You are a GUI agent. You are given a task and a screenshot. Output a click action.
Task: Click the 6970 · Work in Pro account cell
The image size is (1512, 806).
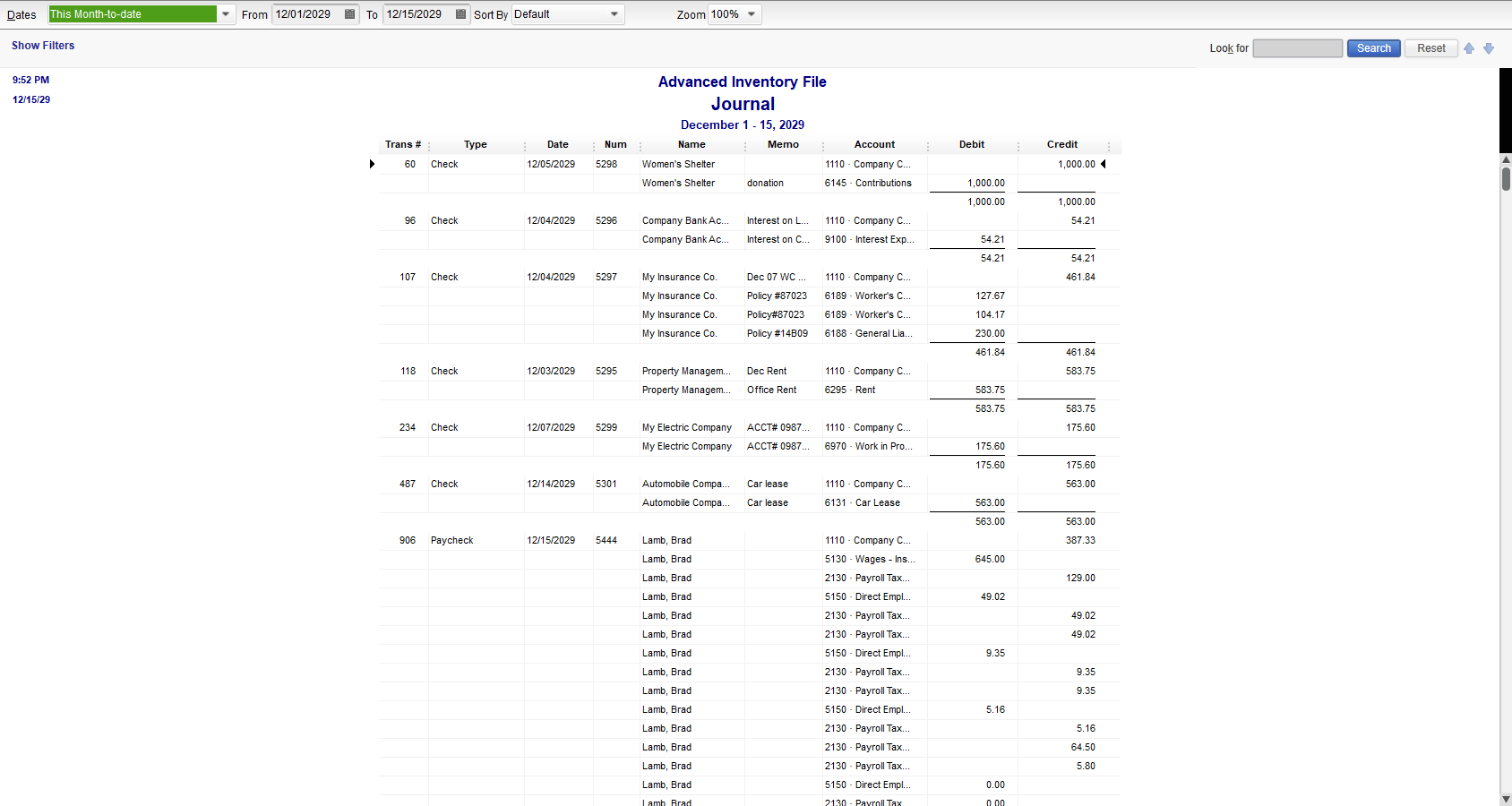[869, 446]
